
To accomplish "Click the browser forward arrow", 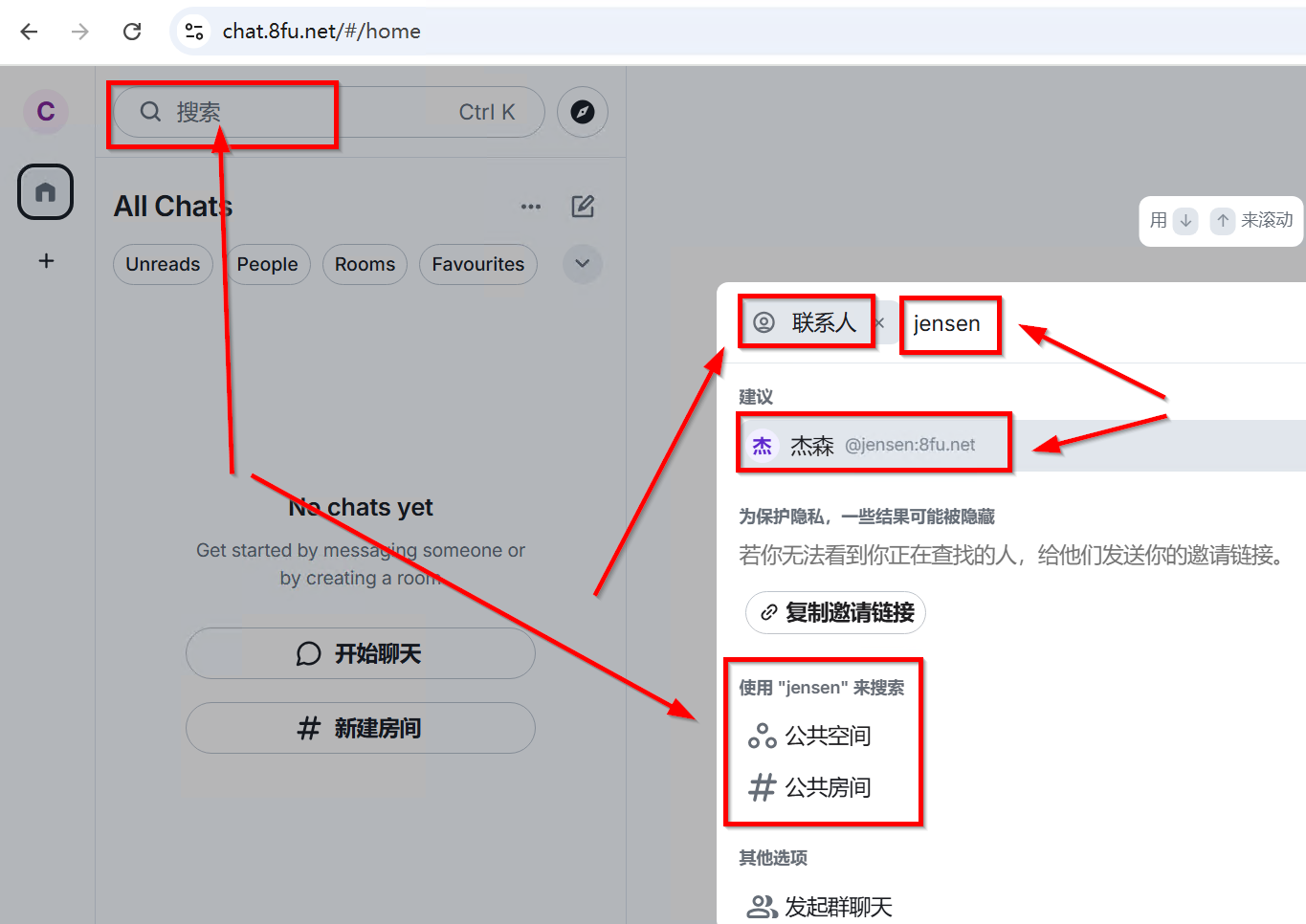I will [80, 32].
